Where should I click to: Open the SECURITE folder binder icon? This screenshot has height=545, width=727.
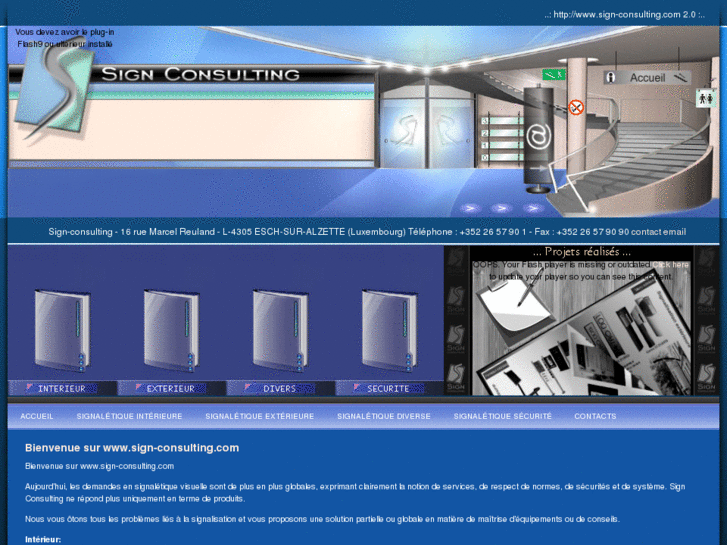389,331
